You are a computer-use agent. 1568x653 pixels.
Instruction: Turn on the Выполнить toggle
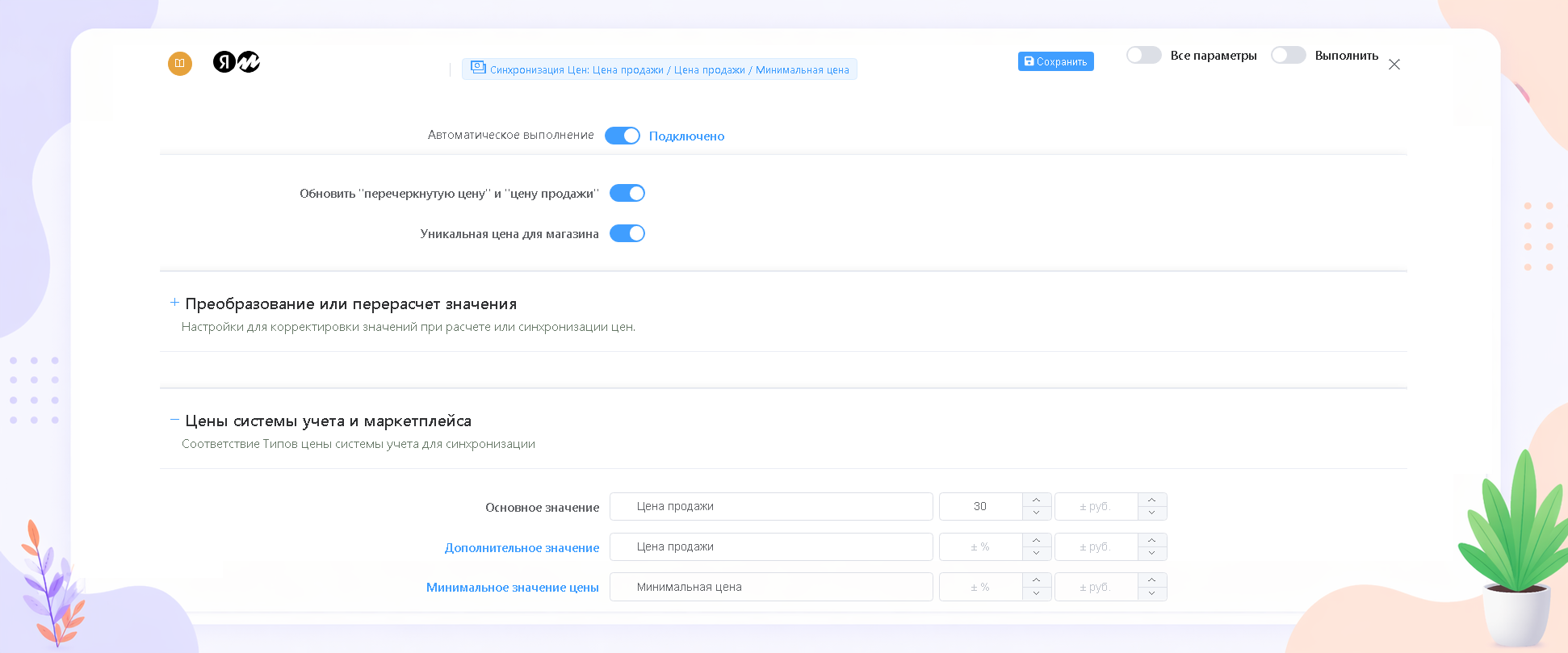point(1289,55)
